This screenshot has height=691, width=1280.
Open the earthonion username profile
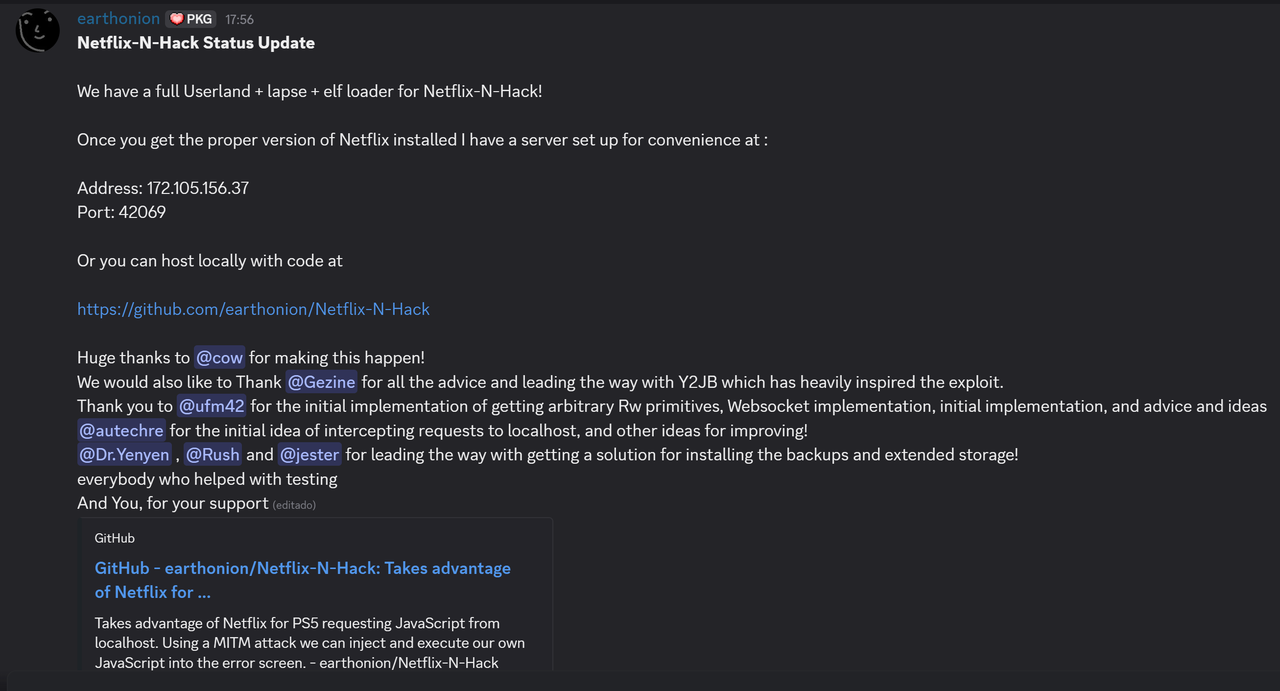[118, 19]
